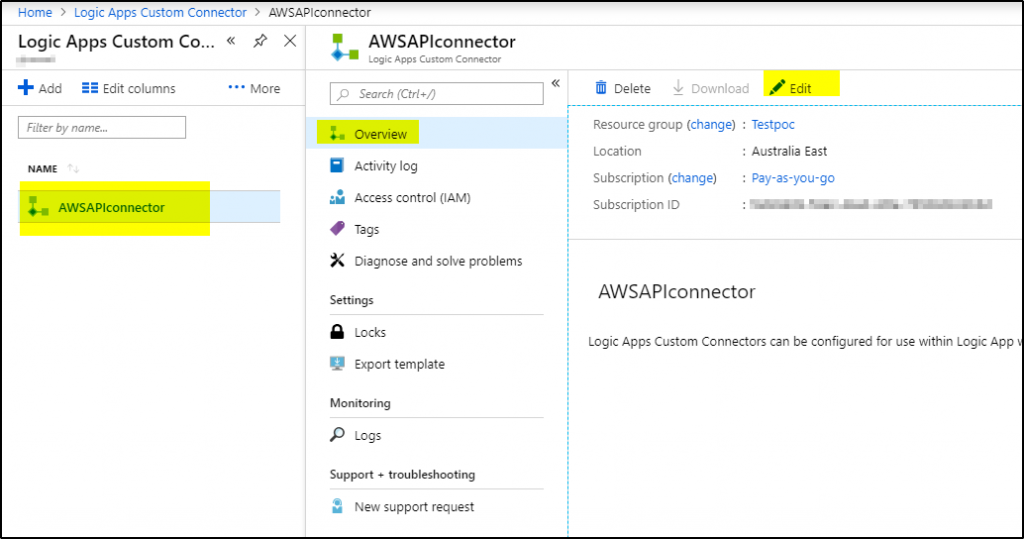Focus the Search (Ctrl+/) box
Screen dimensions: 1024x539
click(436, 93)
